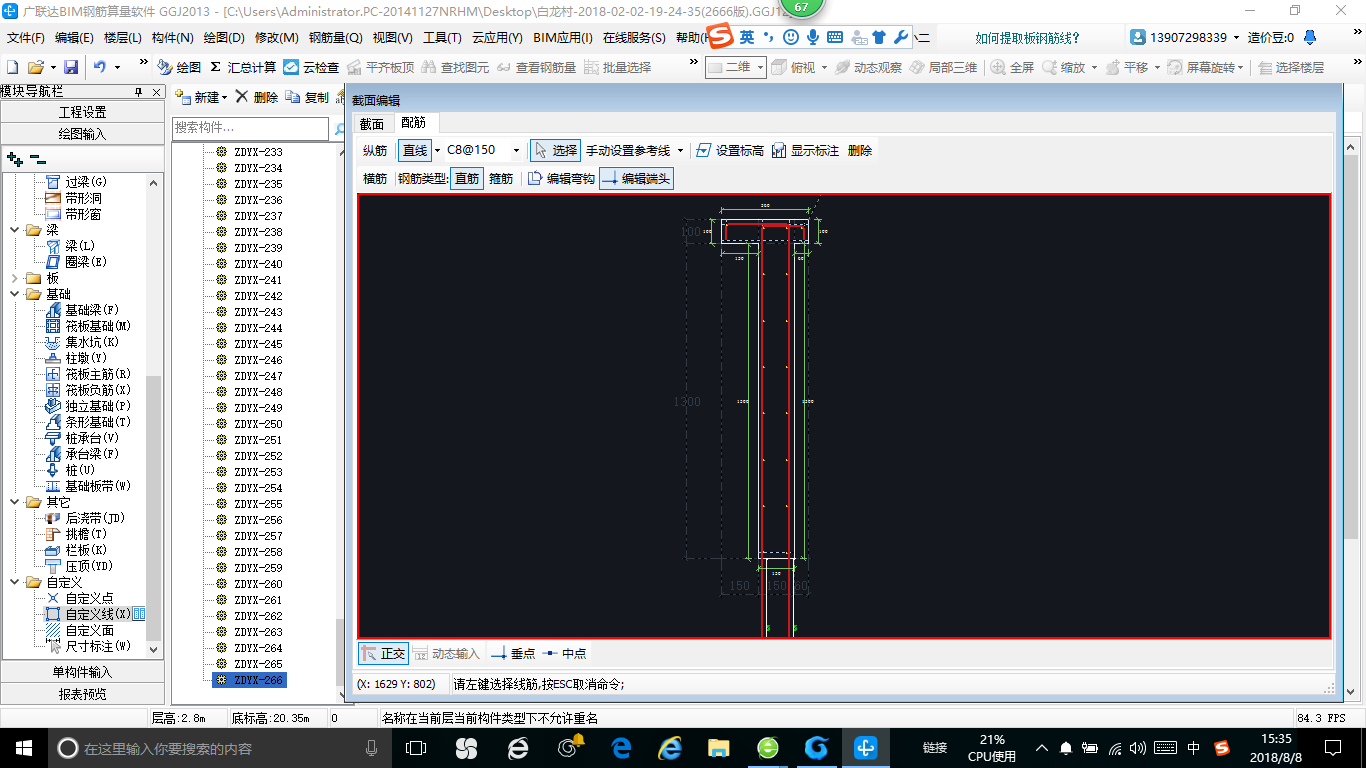
Task: Toggle 动态输入 dynamic input
Action: [446, 653]
